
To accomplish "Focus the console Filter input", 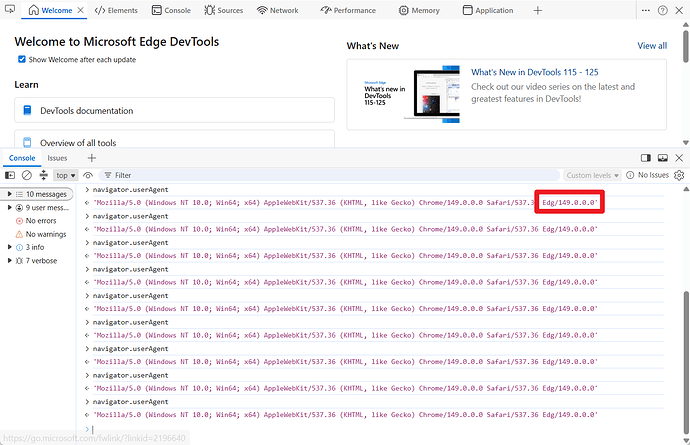I will [x=330, y=175].
